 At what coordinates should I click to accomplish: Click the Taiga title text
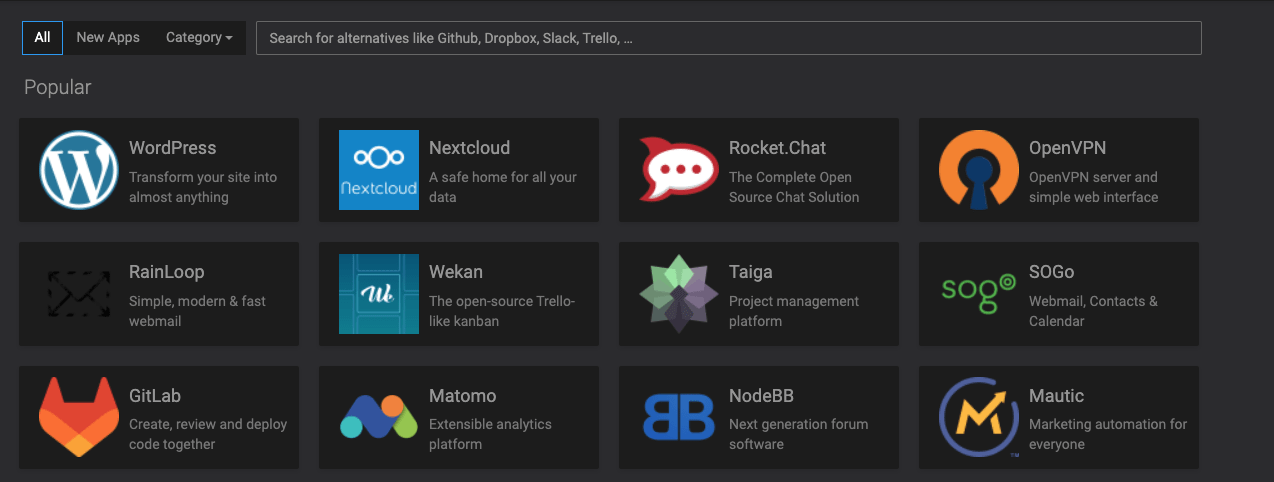point(750,272)
